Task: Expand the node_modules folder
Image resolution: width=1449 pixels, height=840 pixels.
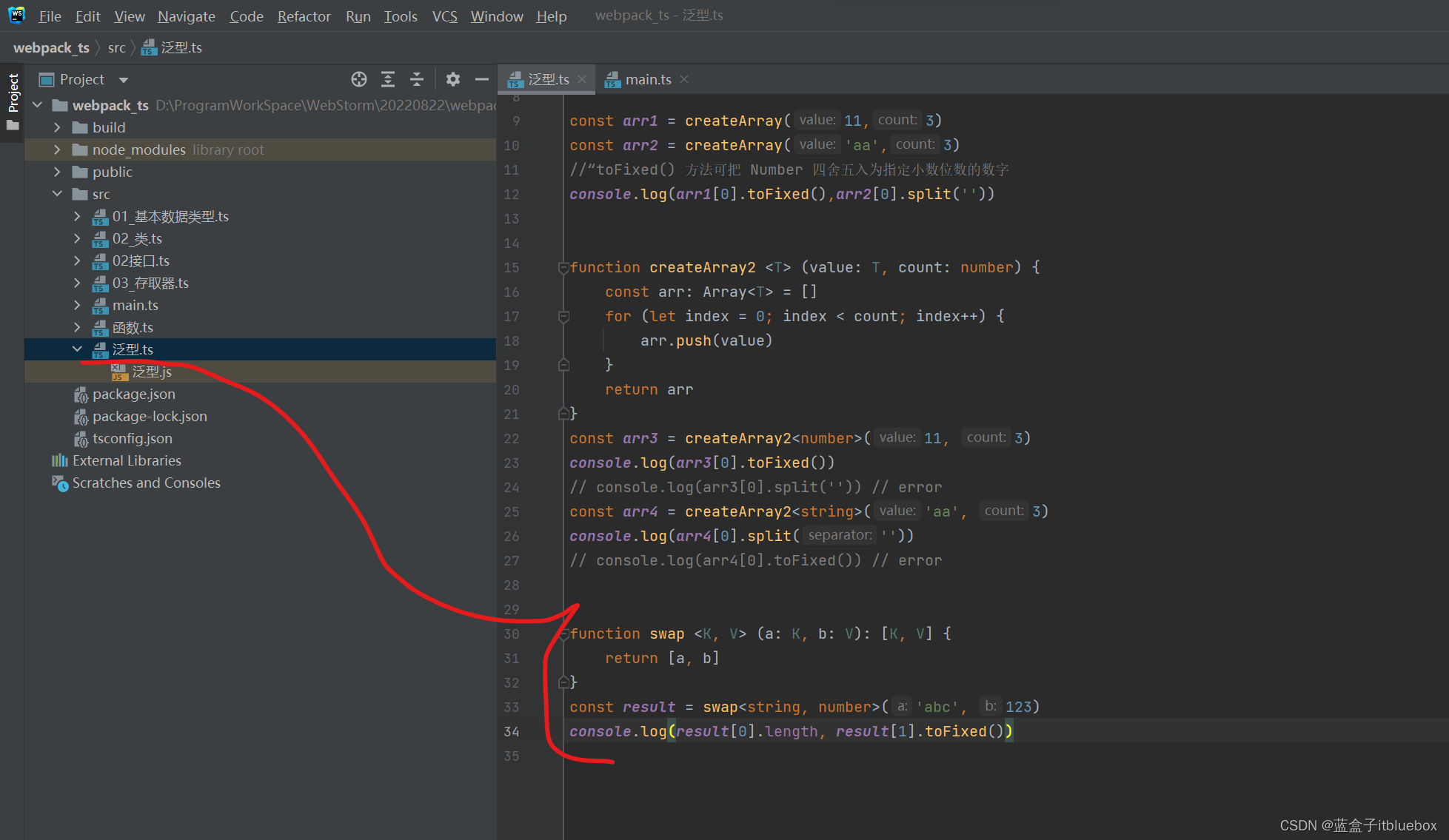Action: (x=57, y=149)
